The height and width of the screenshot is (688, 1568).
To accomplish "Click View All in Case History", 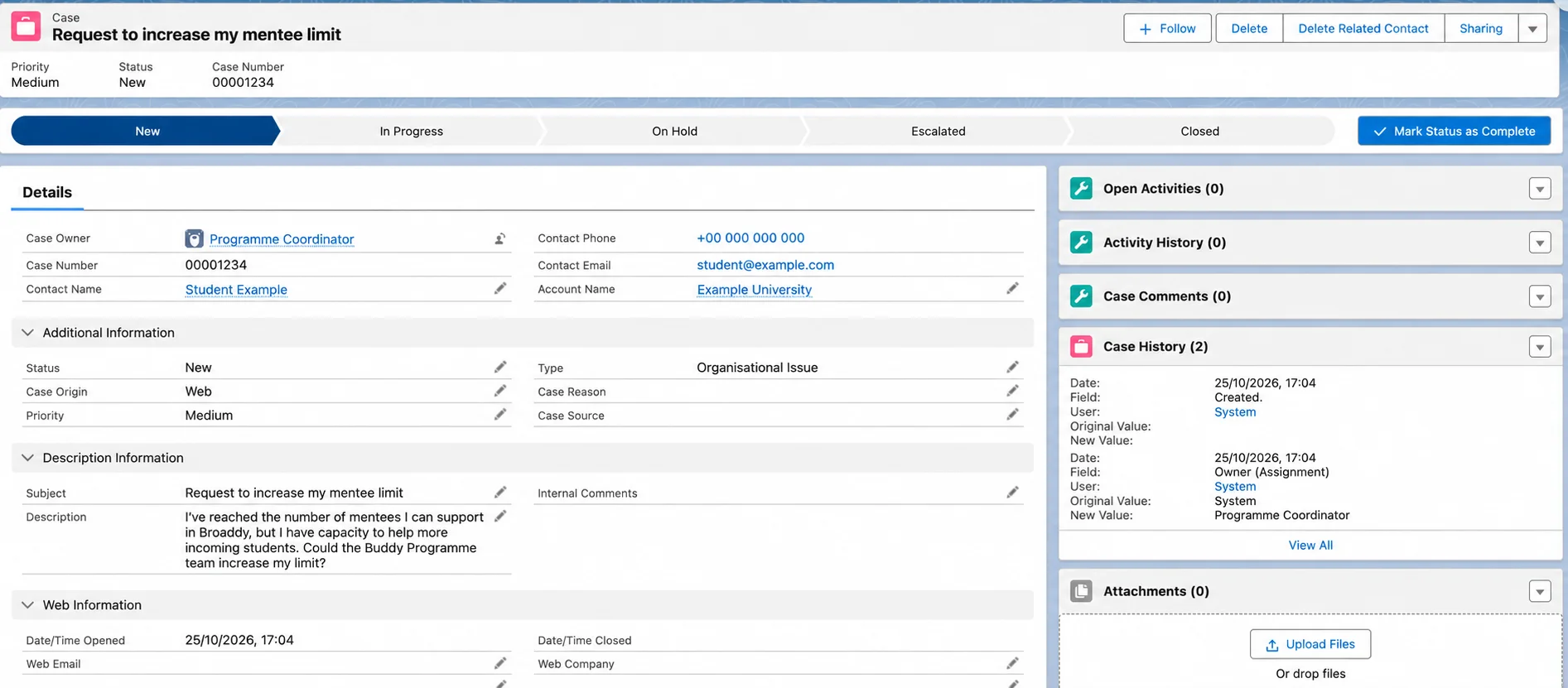I will 1310,545.
